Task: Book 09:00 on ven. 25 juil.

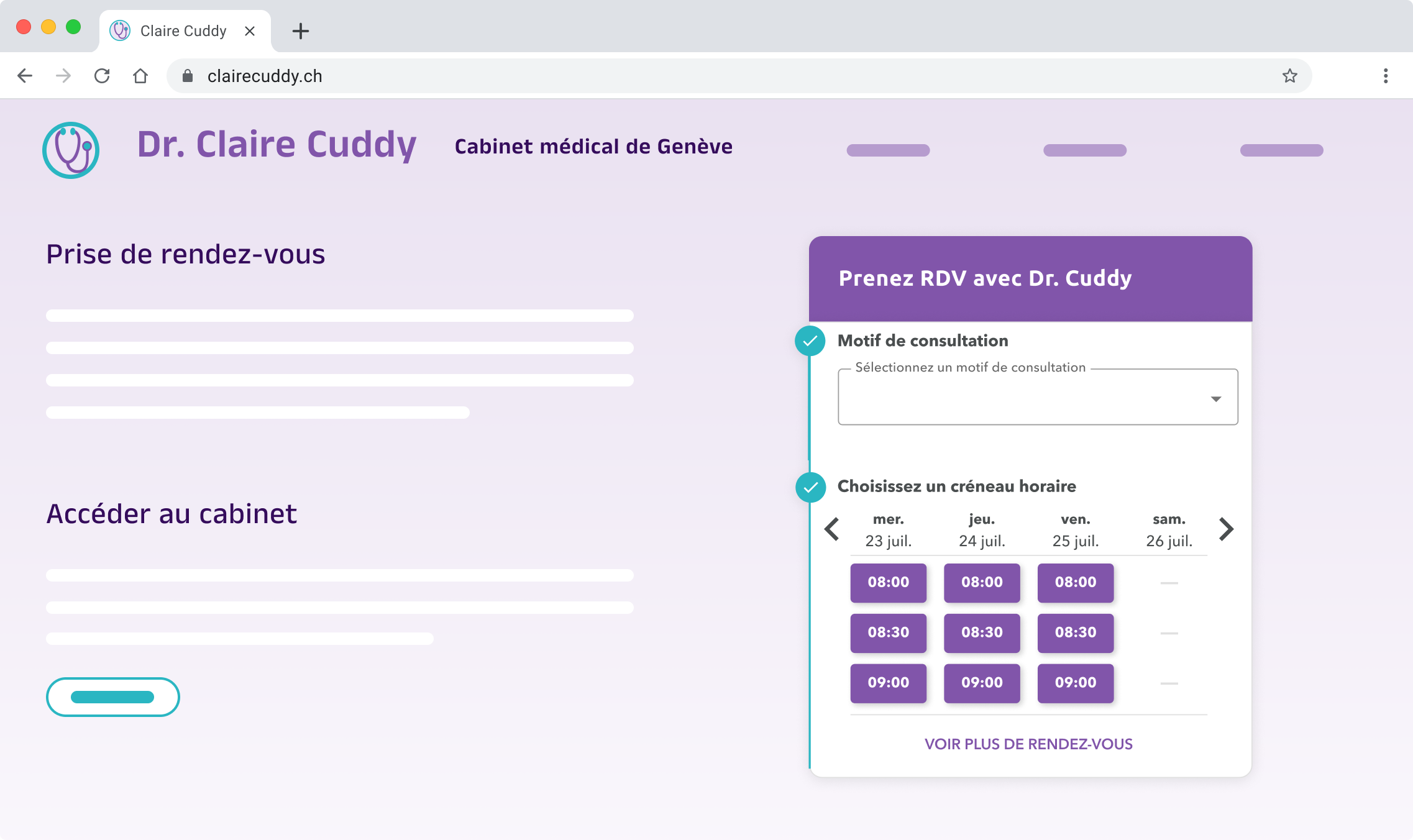Action: click(x=1076, y=683)
